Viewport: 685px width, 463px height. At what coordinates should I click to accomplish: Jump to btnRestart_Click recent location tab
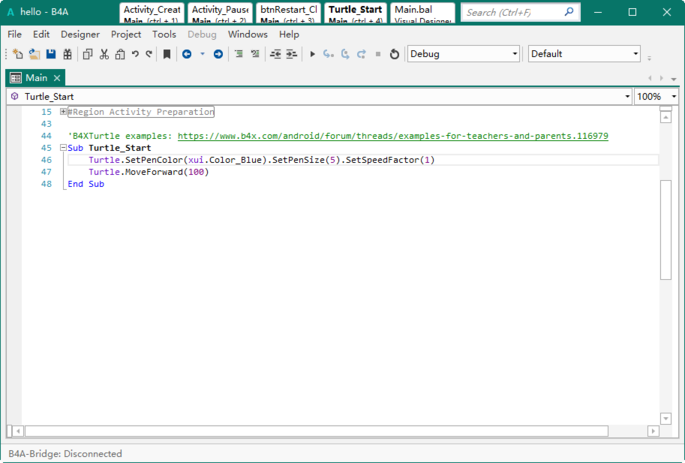coord(289,14)
